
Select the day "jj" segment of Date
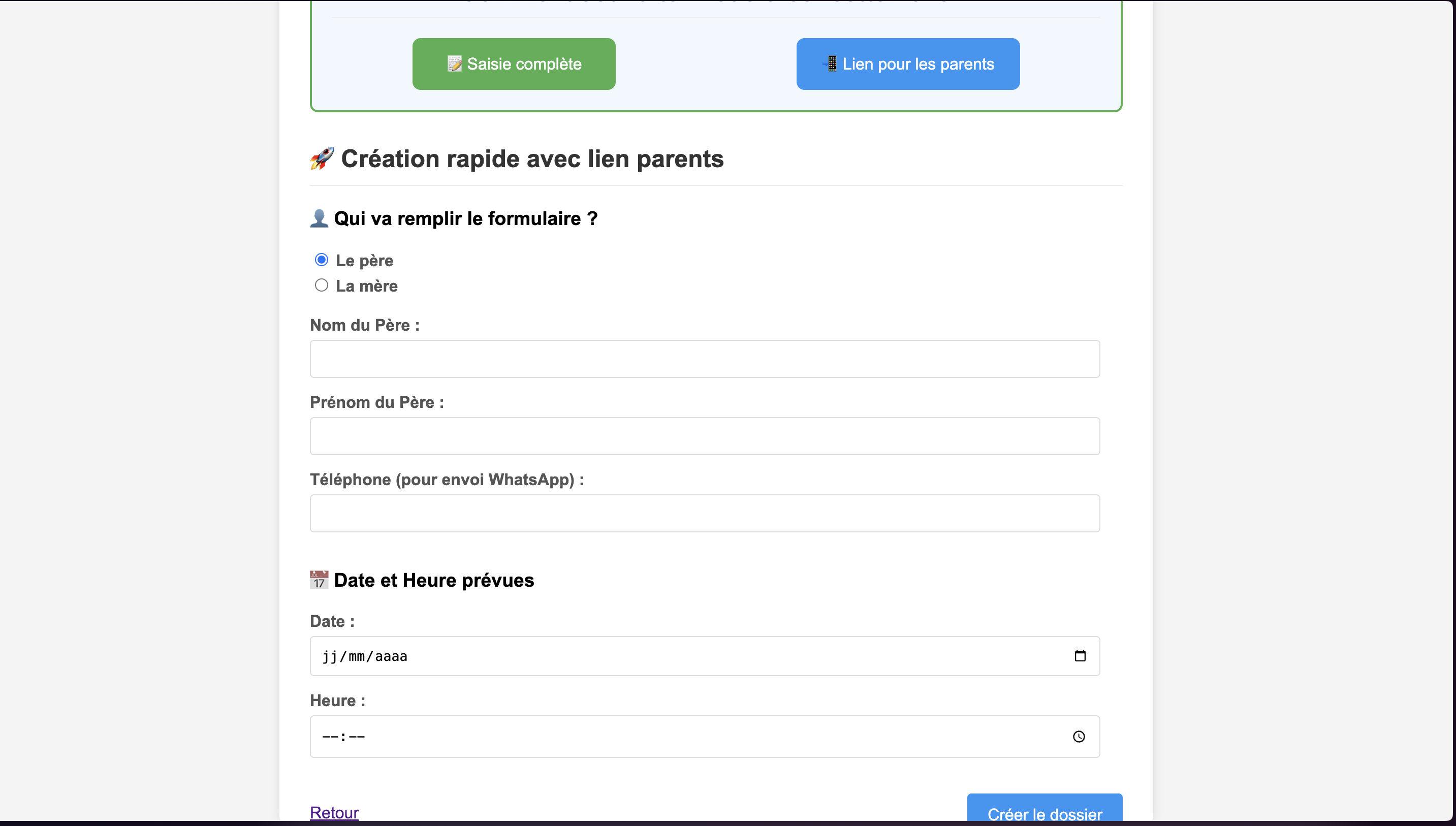pyautogui.click(x=330, y=656)
